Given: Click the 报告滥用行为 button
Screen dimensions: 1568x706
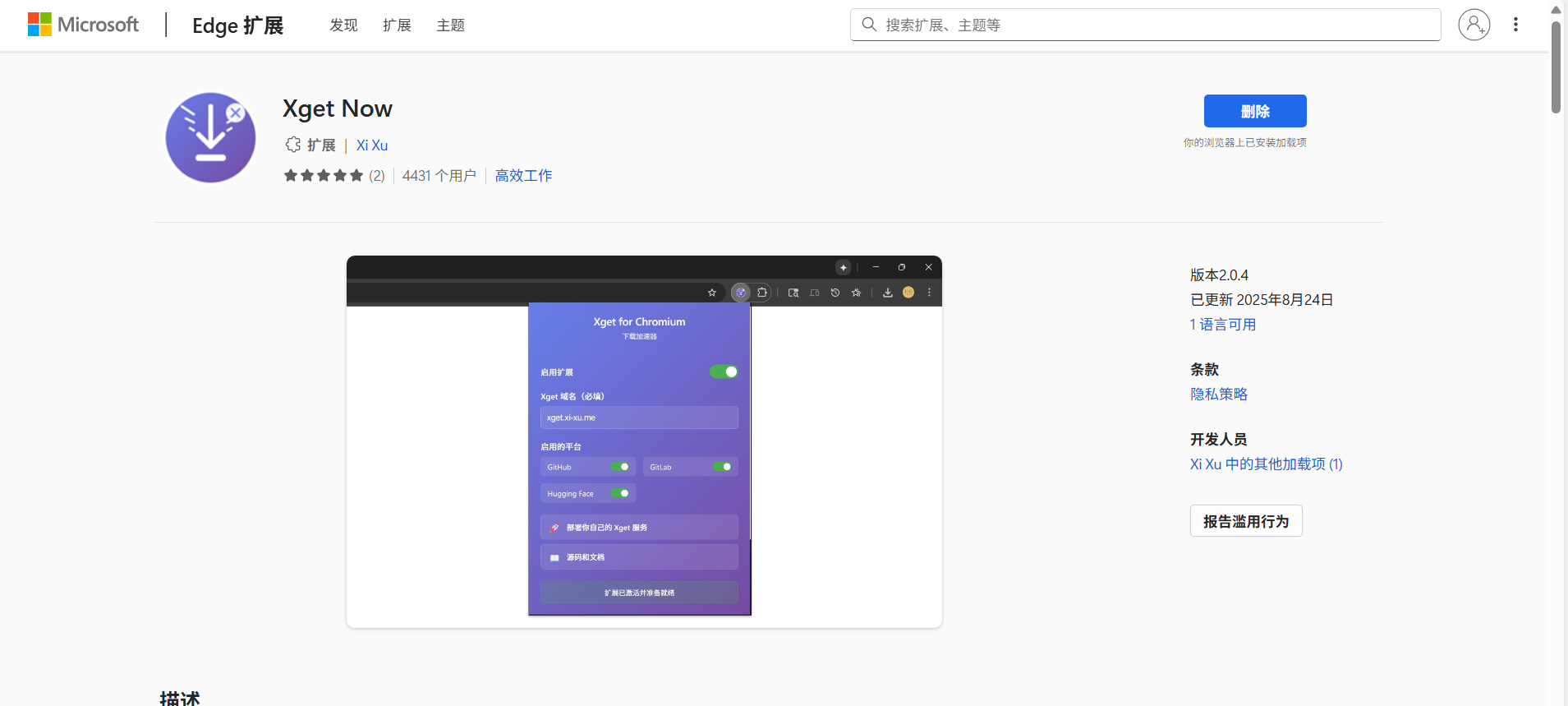Looking at the screenshot, I should coord(1245,521).
